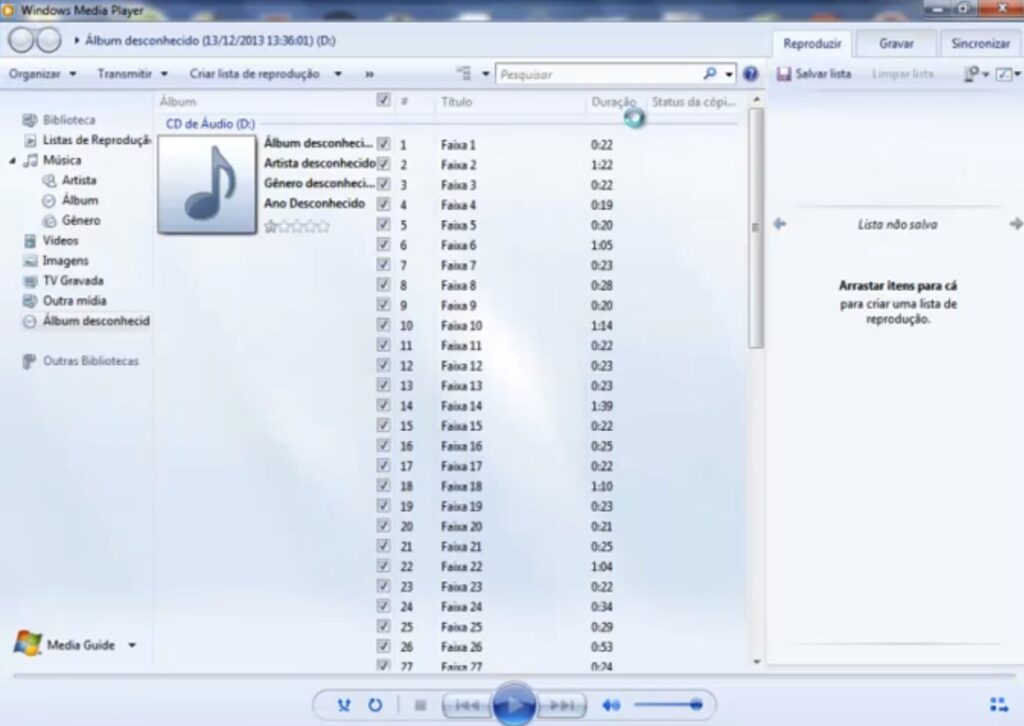1024x726 pixels.
Task: Click the volume slider
Action: pyautogui.click(x=667, y=705)
